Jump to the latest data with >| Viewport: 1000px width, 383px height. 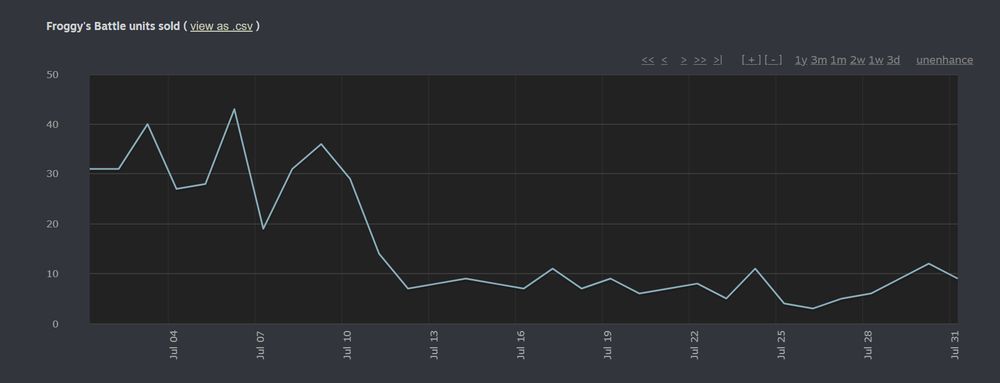pyautogui.click(x=717, y=60)
